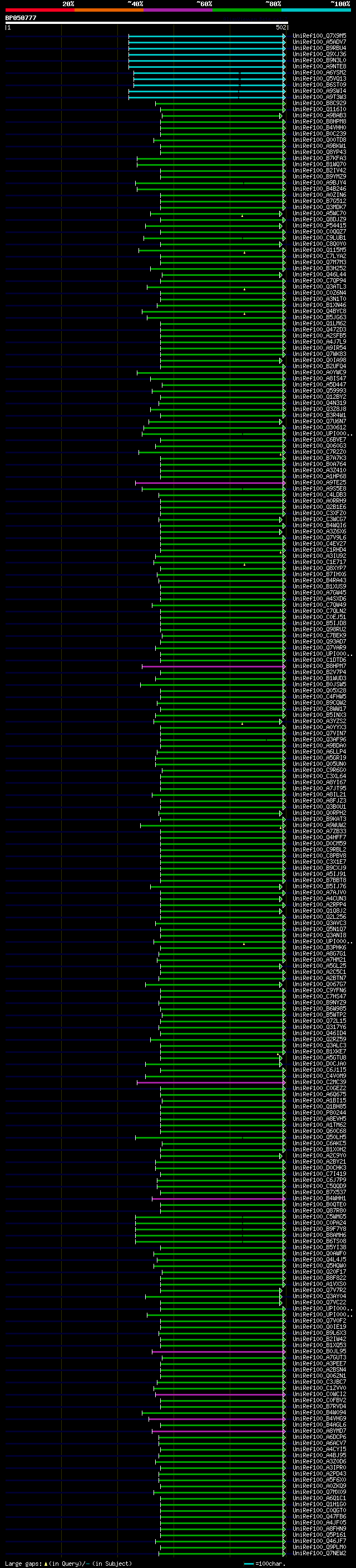The width and height of the screenshot is (356, 1568).
Task: Select hit label UniRef100_C9R6G0
Action: (x=319, y=770)
